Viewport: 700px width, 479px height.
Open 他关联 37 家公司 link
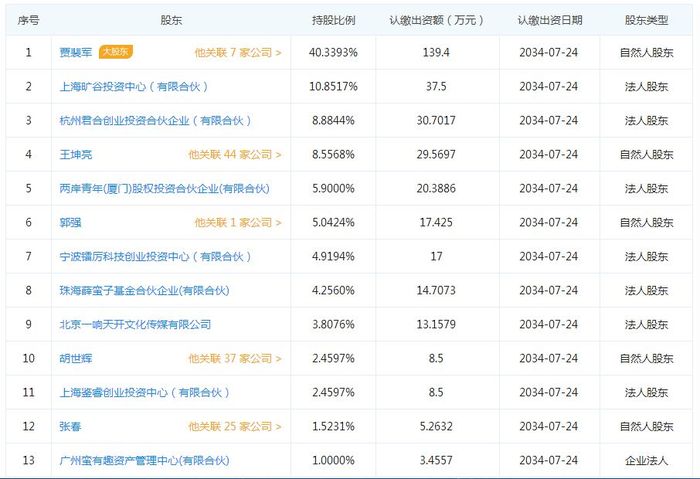235,358
